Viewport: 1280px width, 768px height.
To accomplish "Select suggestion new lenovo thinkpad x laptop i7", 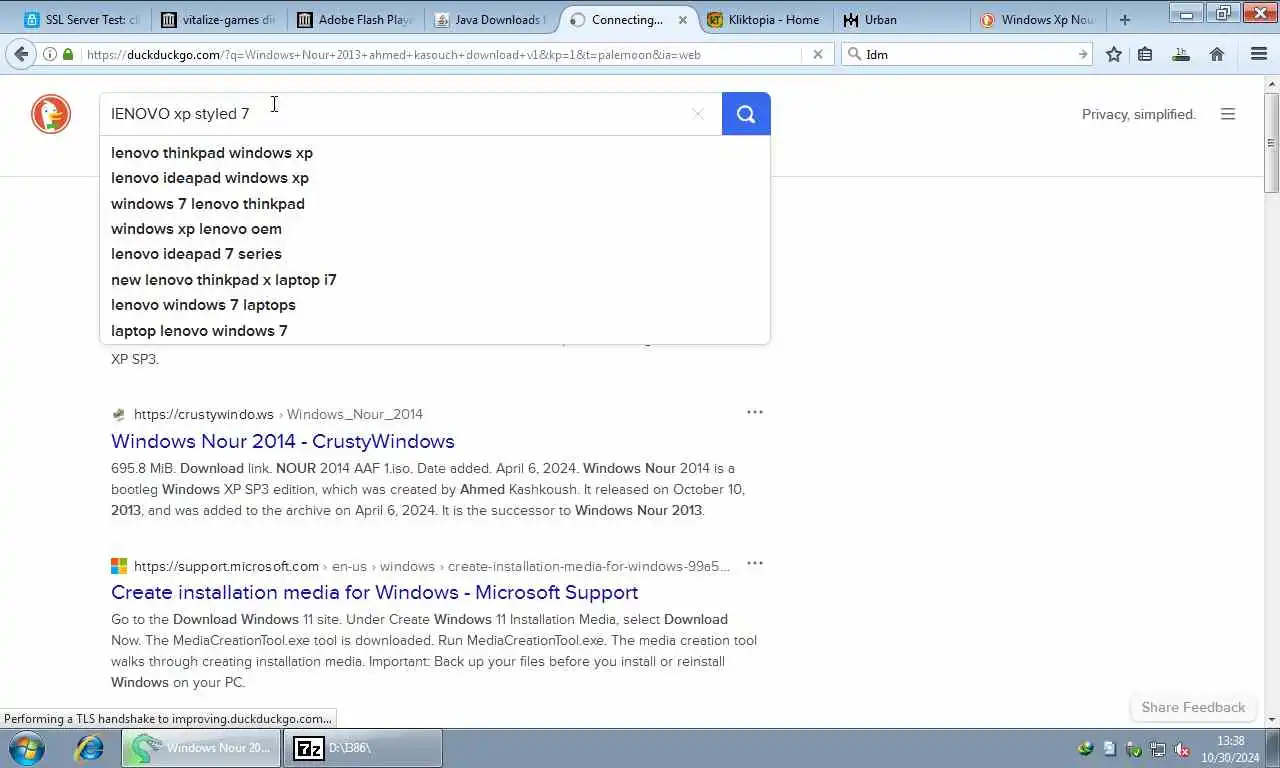I will pyautogui.click(x=435, y=280).
